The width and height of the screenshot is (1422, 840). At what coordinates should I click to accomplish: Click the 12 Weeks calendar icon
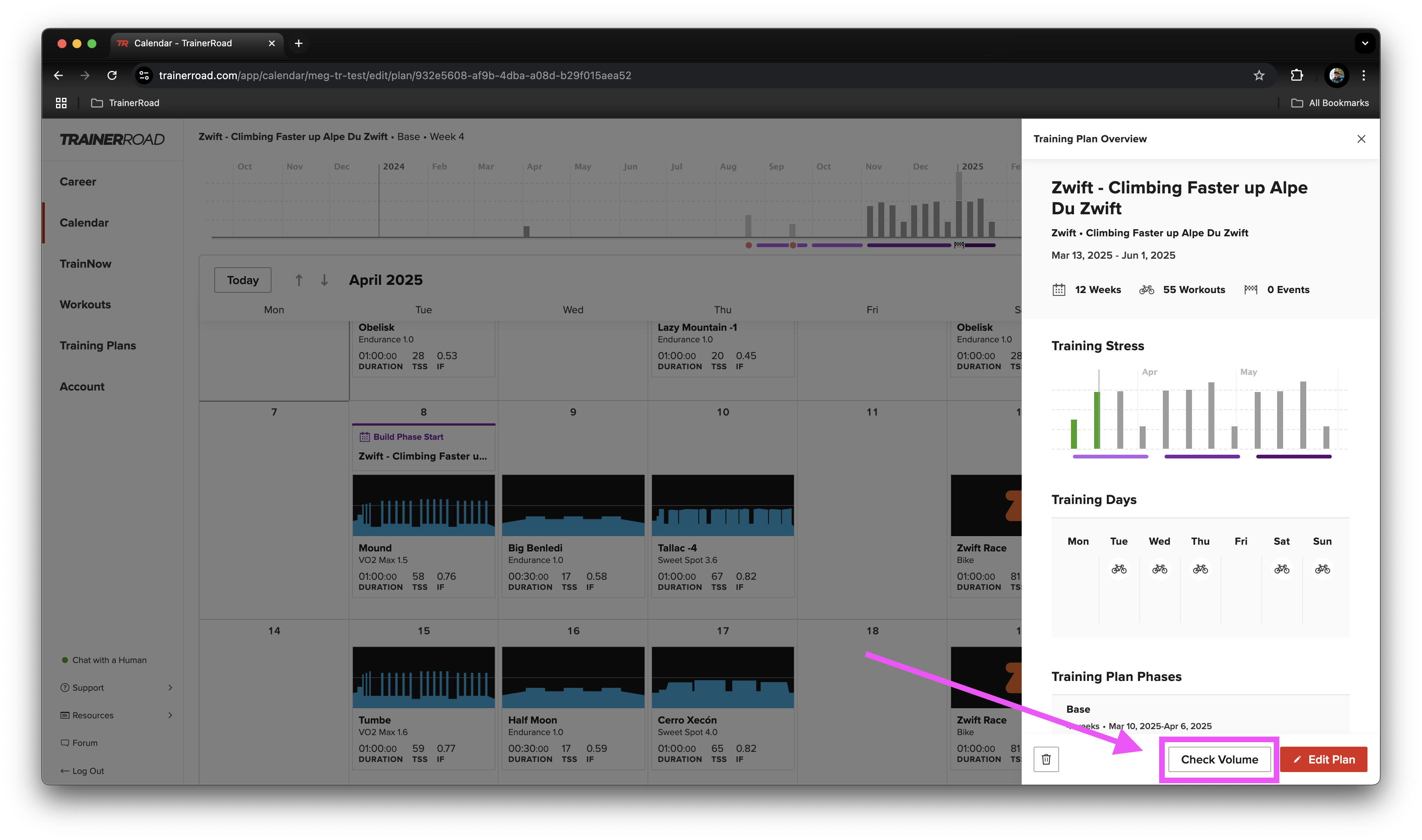pyautogui.click(x=1059, y=289)
